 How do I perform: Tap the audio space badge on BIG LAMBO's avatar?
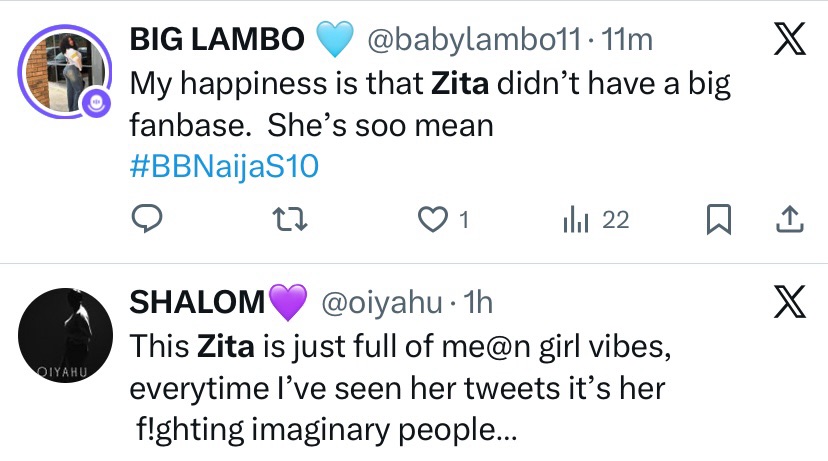[x=95, y=101]
